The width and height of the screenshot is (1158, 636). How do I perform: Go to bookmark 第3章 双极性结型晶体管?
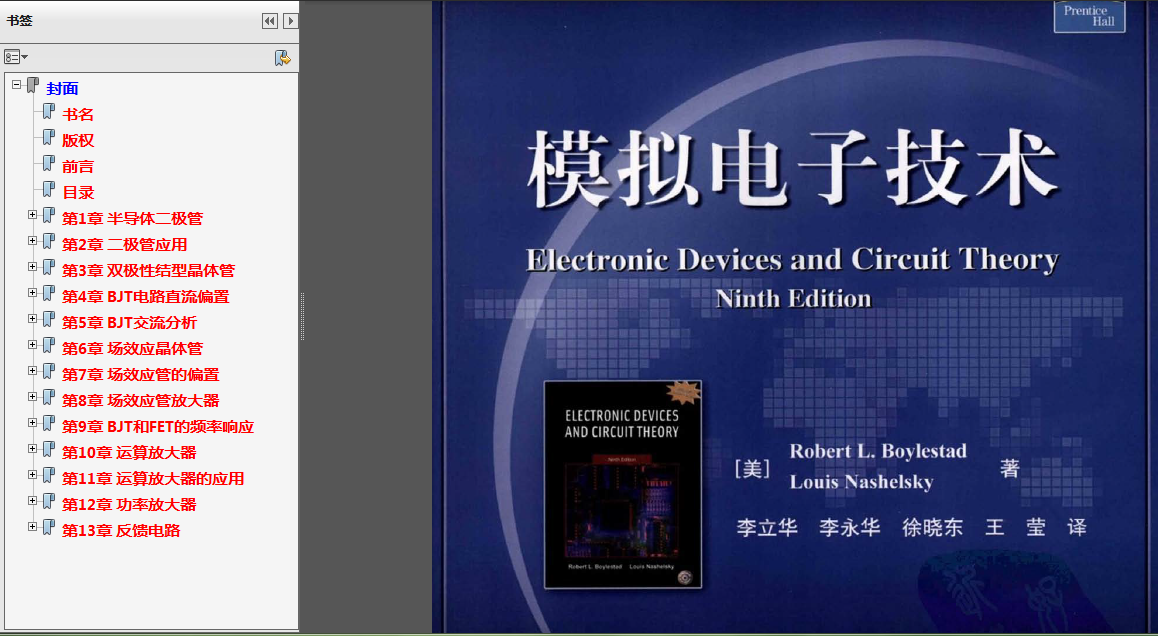coord(148,270)
